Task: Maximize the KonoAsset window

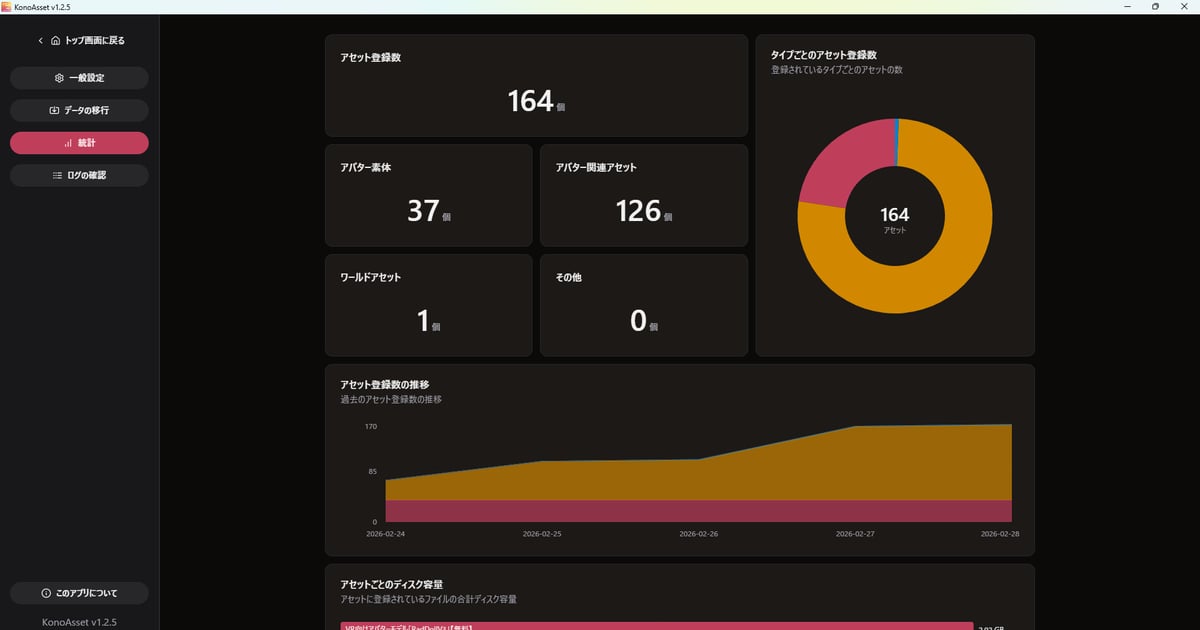Action: pos(1155,7)
